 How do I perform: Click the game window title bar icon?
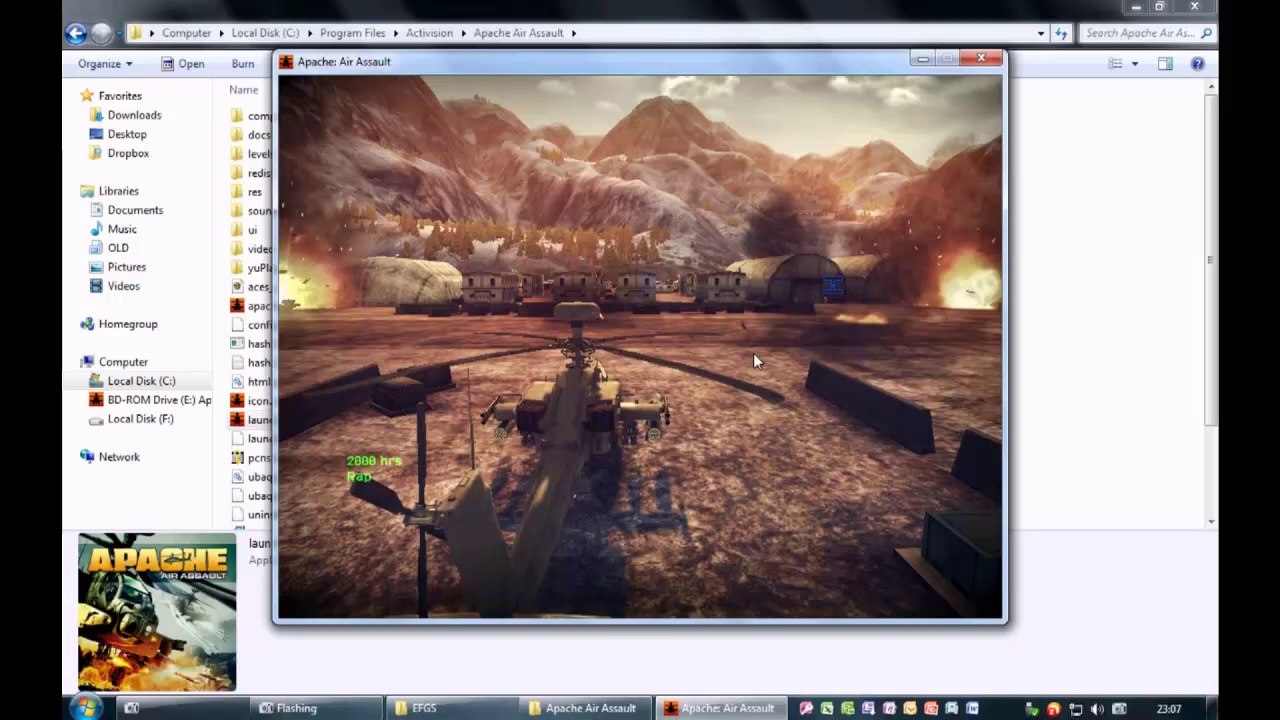coord(286,62)
